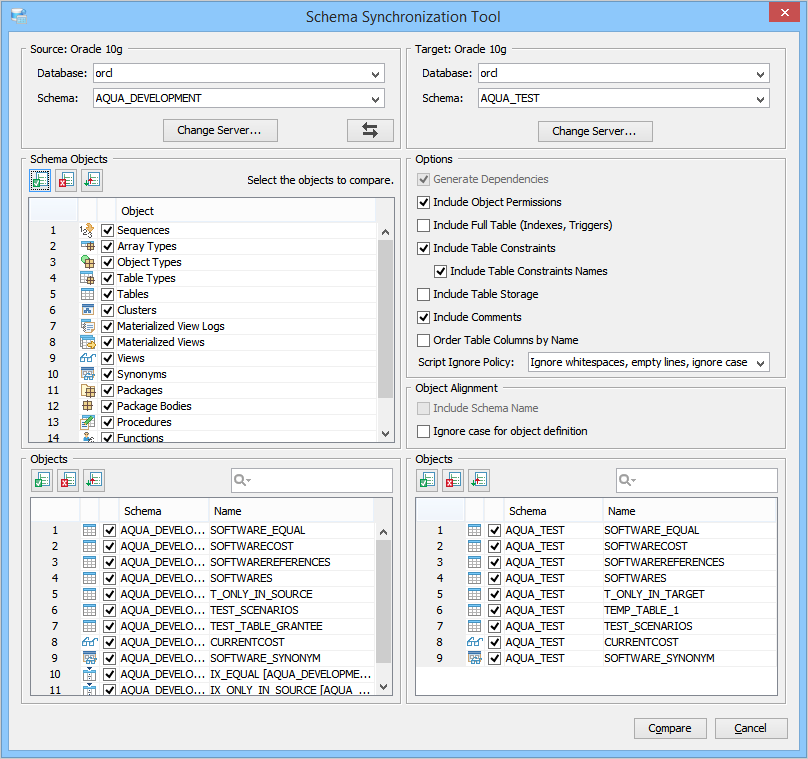This screenshot has width=808, height=759.
Task: Click the Cancel button
Action: tap(751, 728)
